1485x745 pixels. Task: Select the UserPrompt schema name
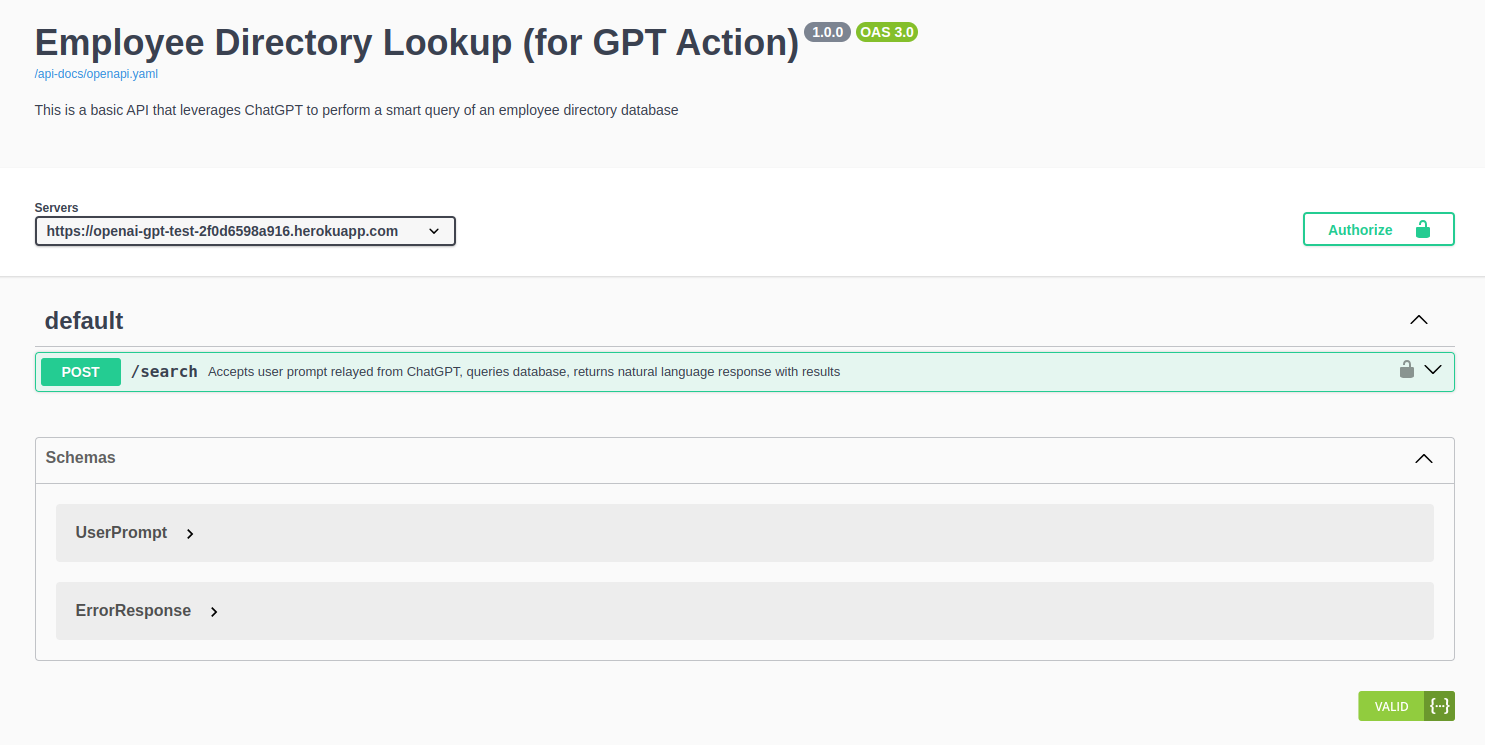[121, 533]
